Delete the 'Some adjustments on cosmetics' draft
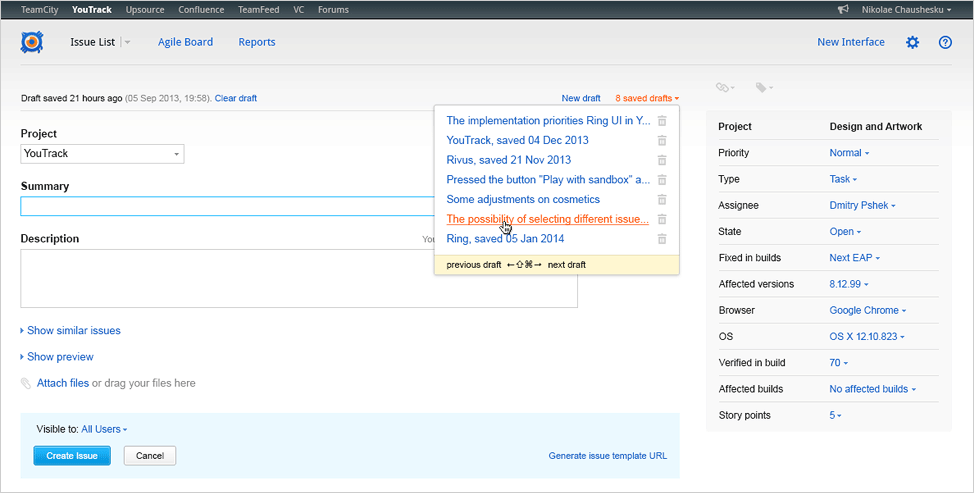 662,199
